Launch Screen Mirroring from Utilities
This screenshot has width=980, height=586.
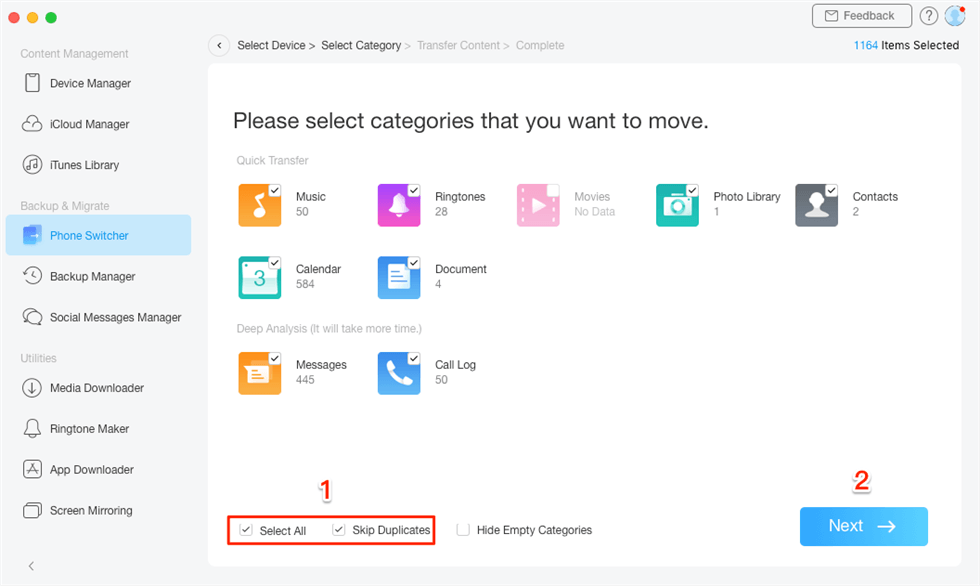click(x=90, y=510)
